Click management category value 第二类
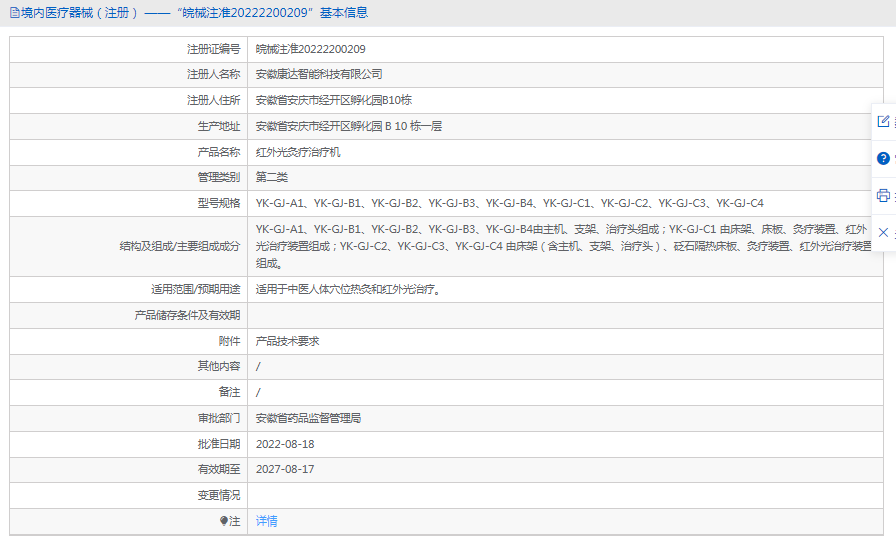The image size is (896, 543). click(x=271, y=177)
